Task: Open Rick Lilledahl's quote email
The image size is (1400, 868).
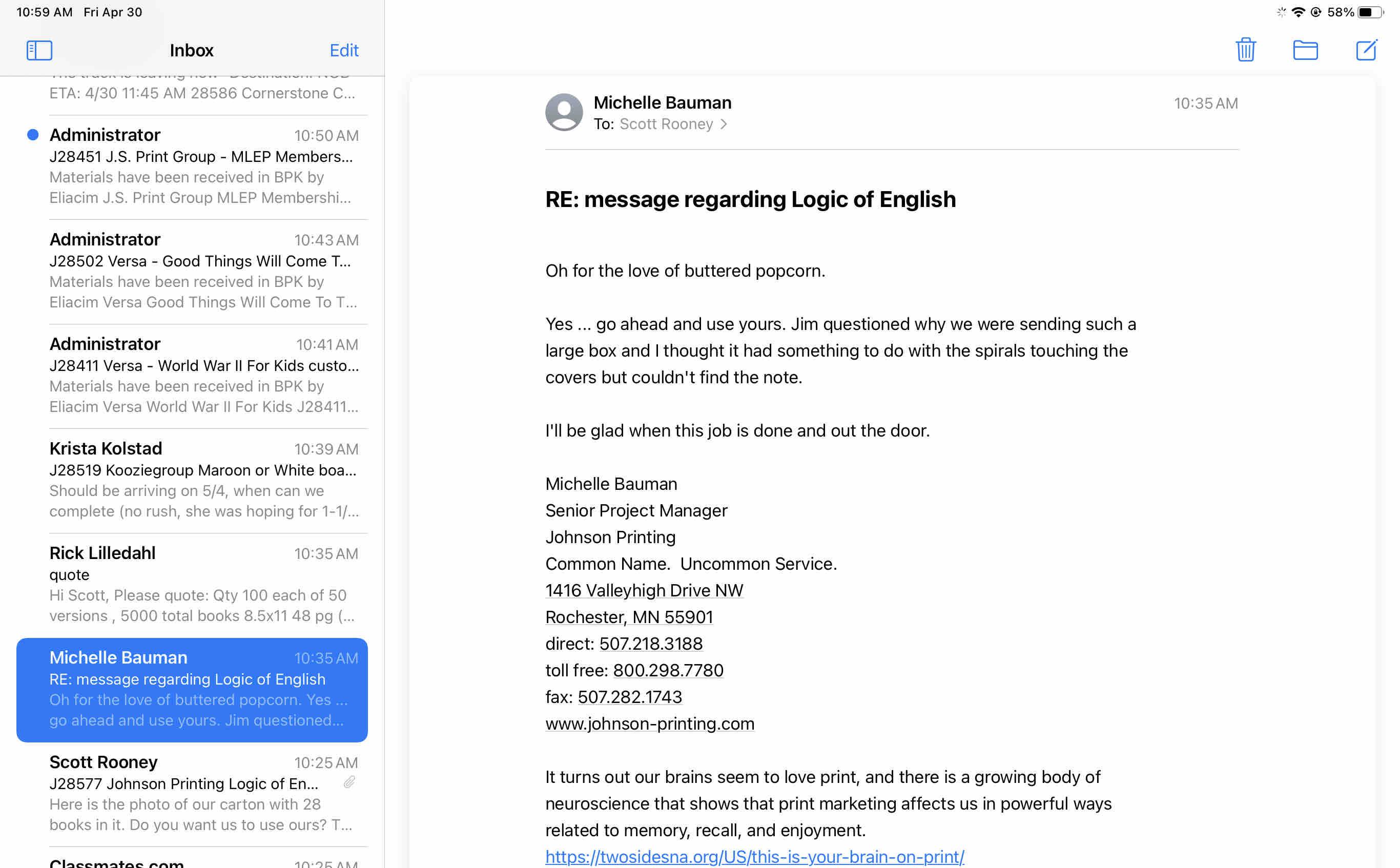Action: (203, 584)
